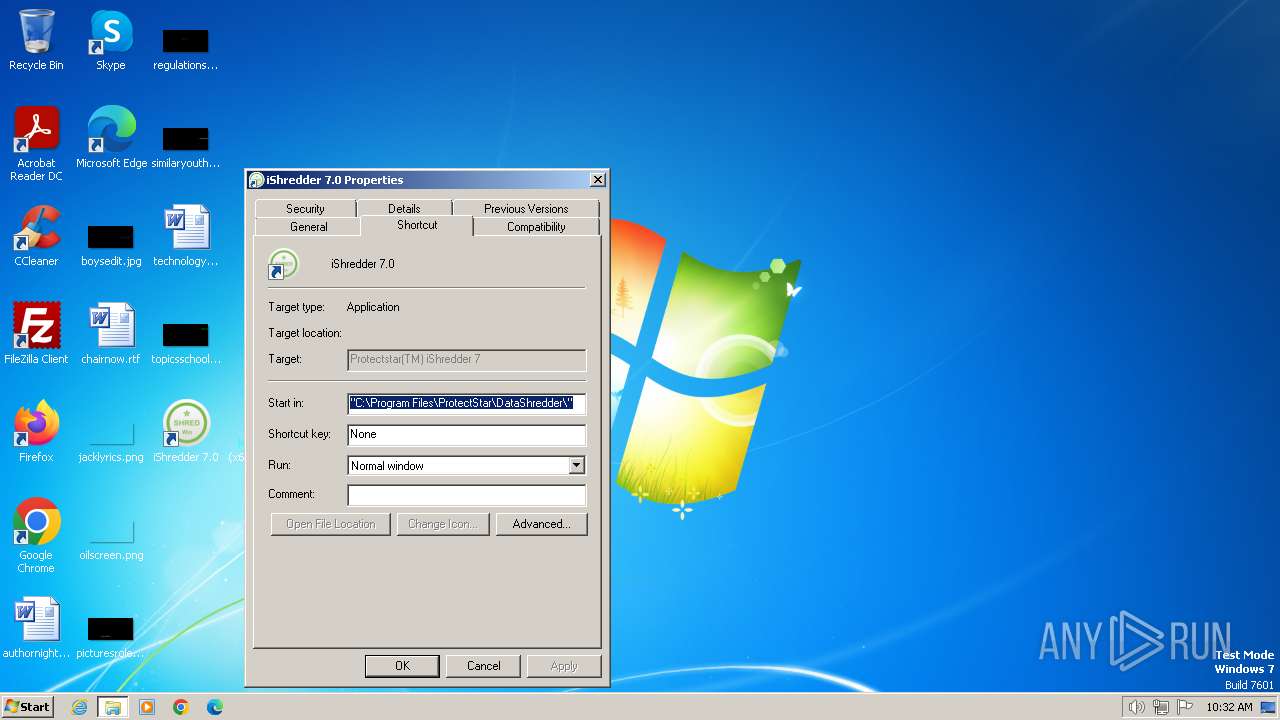Click the OK button
The width and height of the screenshot is (1280, 720).
[402, 666]
